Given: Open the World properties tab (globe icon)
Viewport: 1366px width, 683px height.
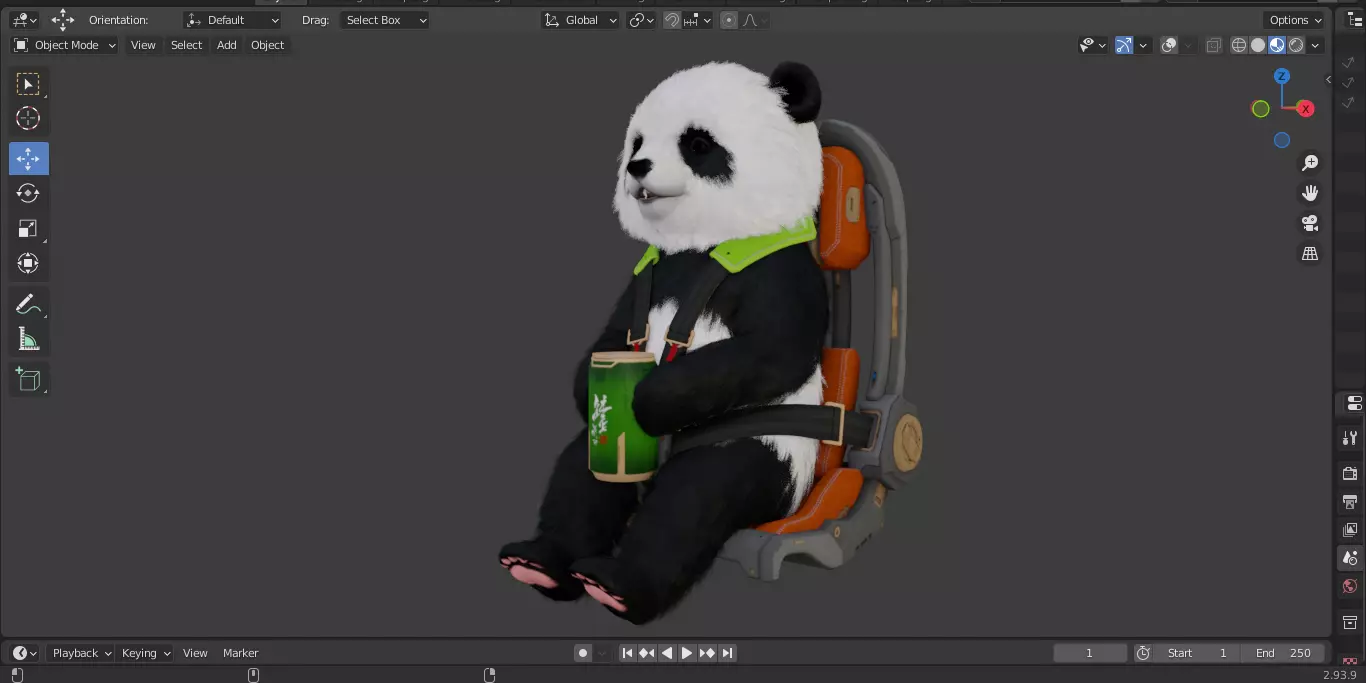Looking at the screenshot, I should tap(1350, 586).
